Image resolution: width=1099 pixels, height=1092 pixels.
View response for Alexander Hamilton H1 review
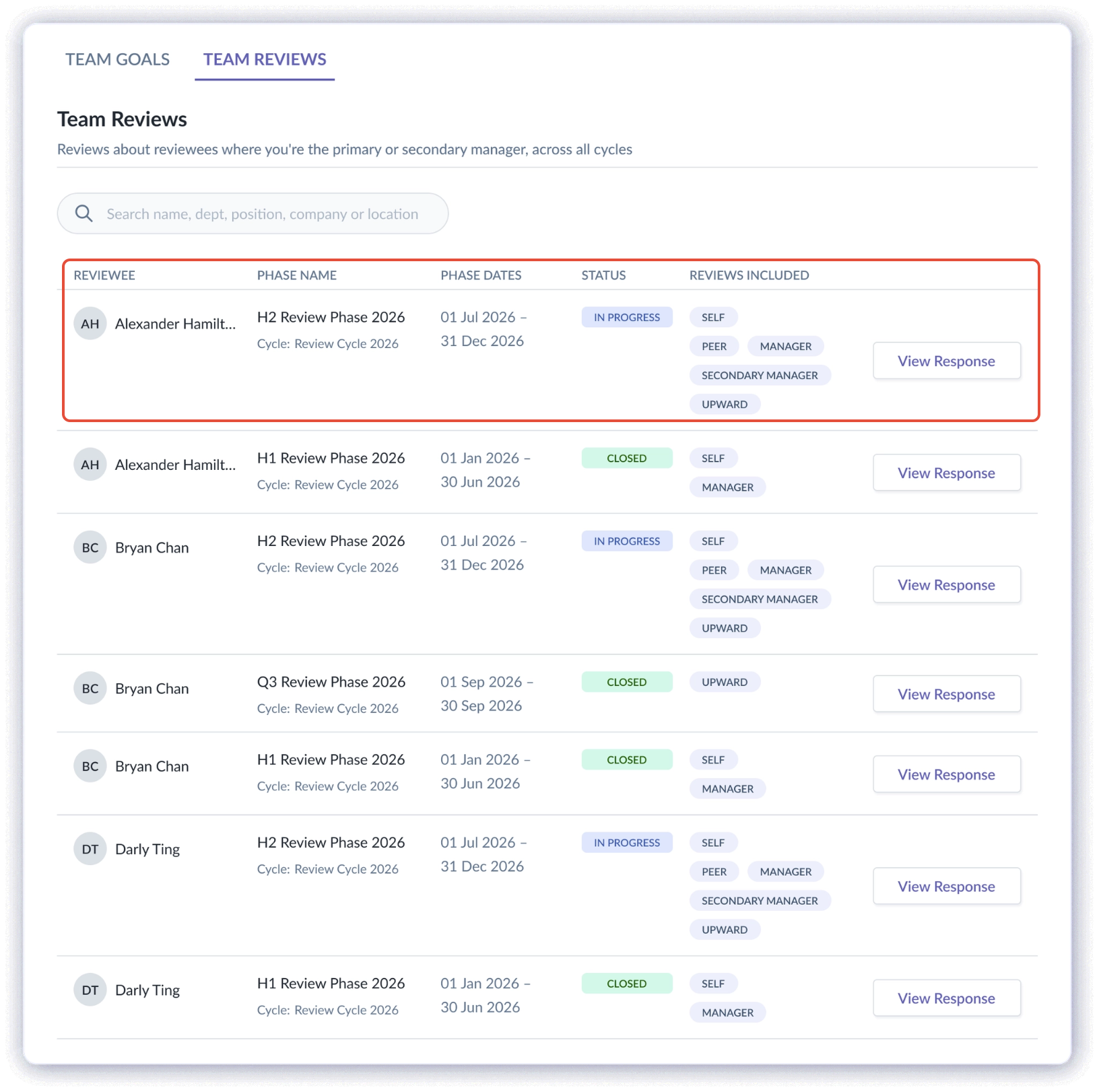(x=946, y=473)
